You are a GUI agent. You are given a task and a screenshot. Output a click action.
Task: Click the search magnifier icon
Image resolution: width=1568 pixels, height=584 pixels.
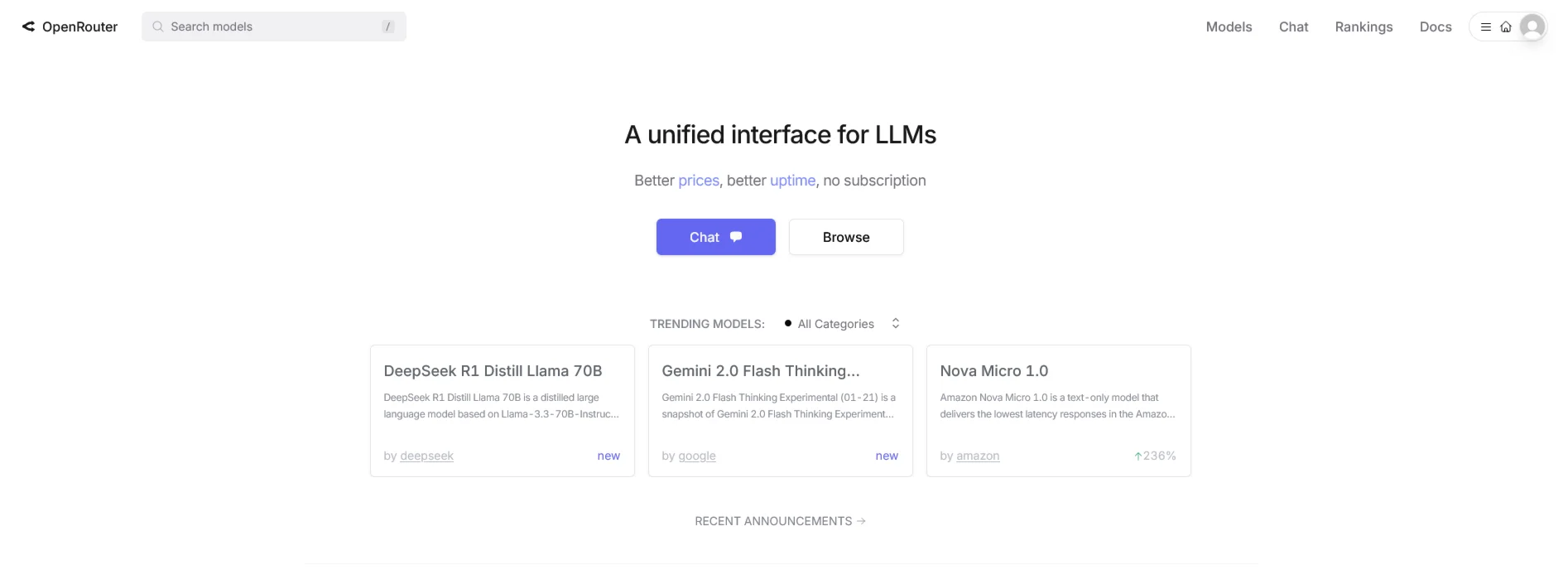point(157,27)
